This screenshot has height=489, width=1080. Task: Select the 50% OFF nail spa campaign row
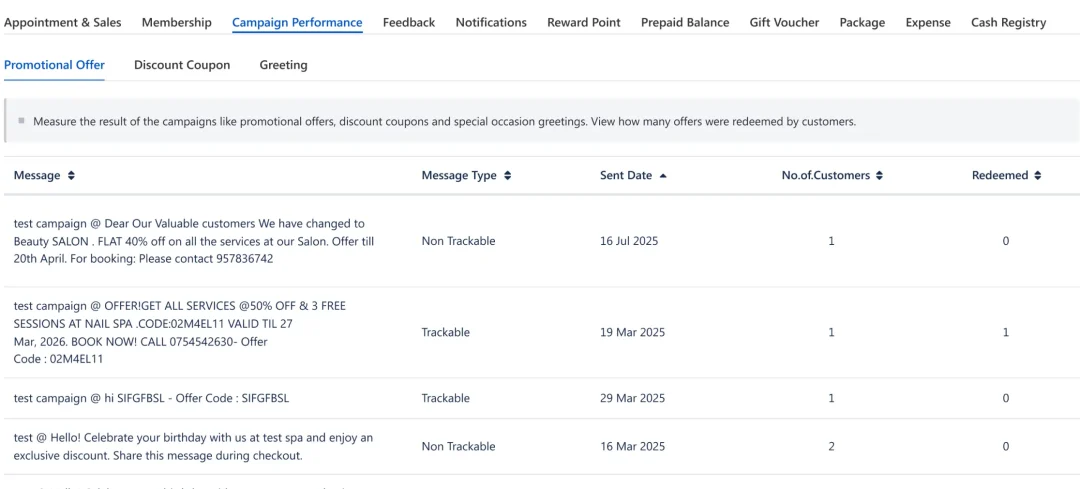(x=180, y=332)
